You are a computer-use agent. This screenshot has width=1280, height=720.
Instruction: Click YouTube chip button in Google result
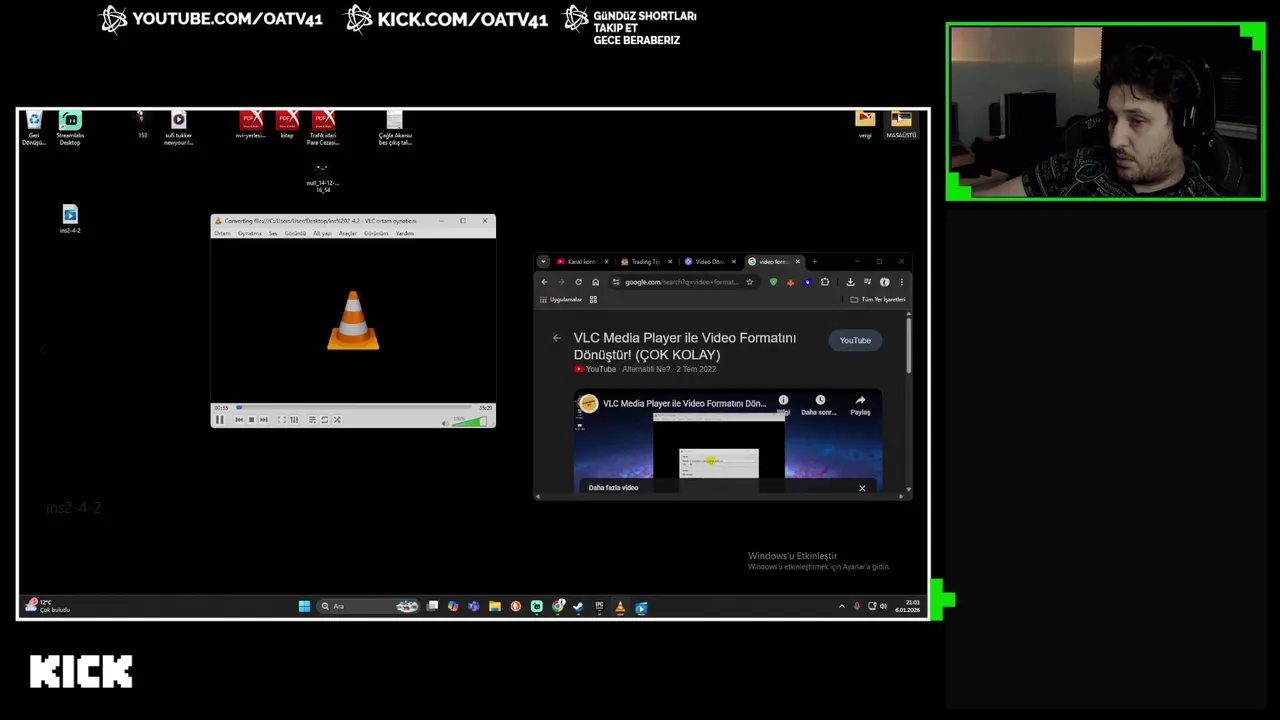(855, 340)
